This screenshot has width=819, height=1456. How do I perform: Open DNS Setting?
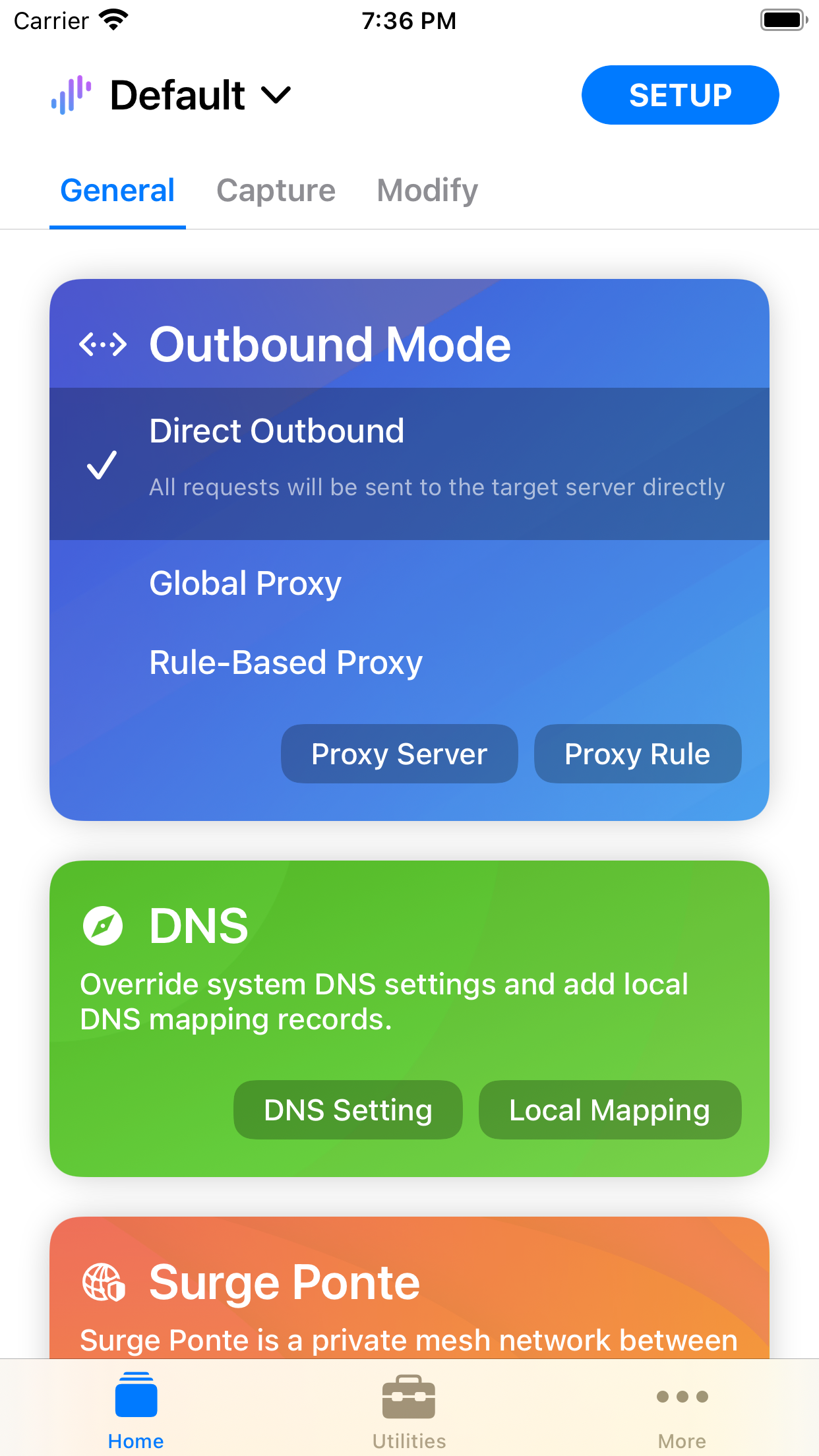pos(348,1110)
